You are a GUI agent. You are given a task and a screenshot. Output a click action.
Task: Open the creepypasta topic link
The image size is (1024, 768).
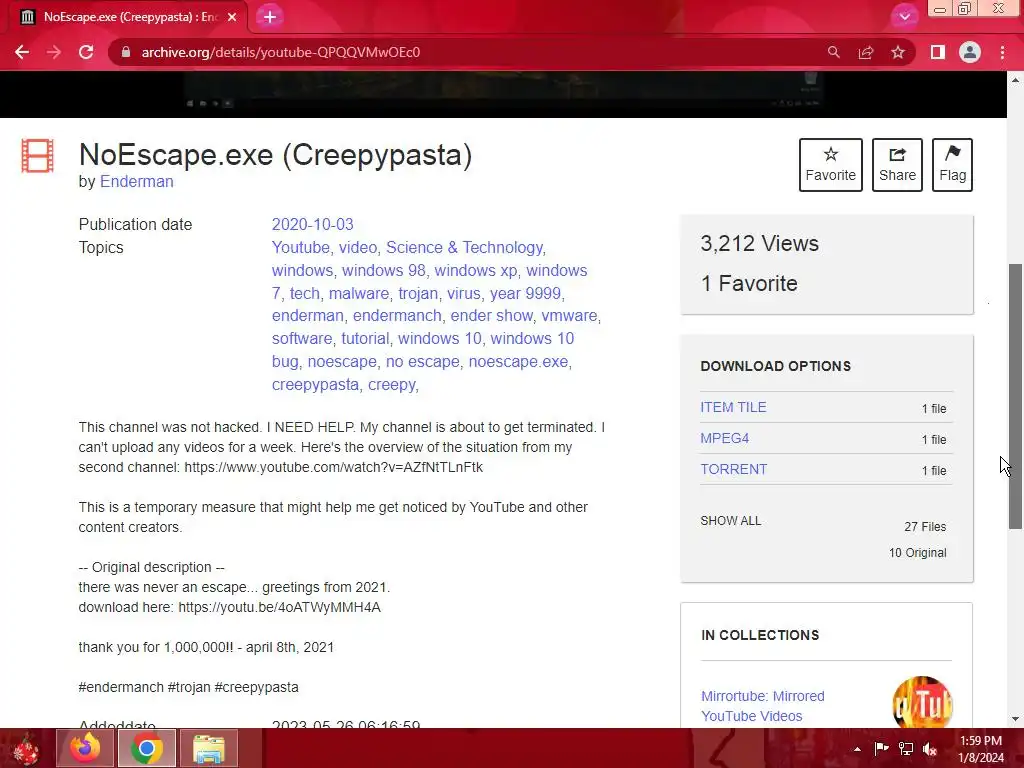click(315, 385)
